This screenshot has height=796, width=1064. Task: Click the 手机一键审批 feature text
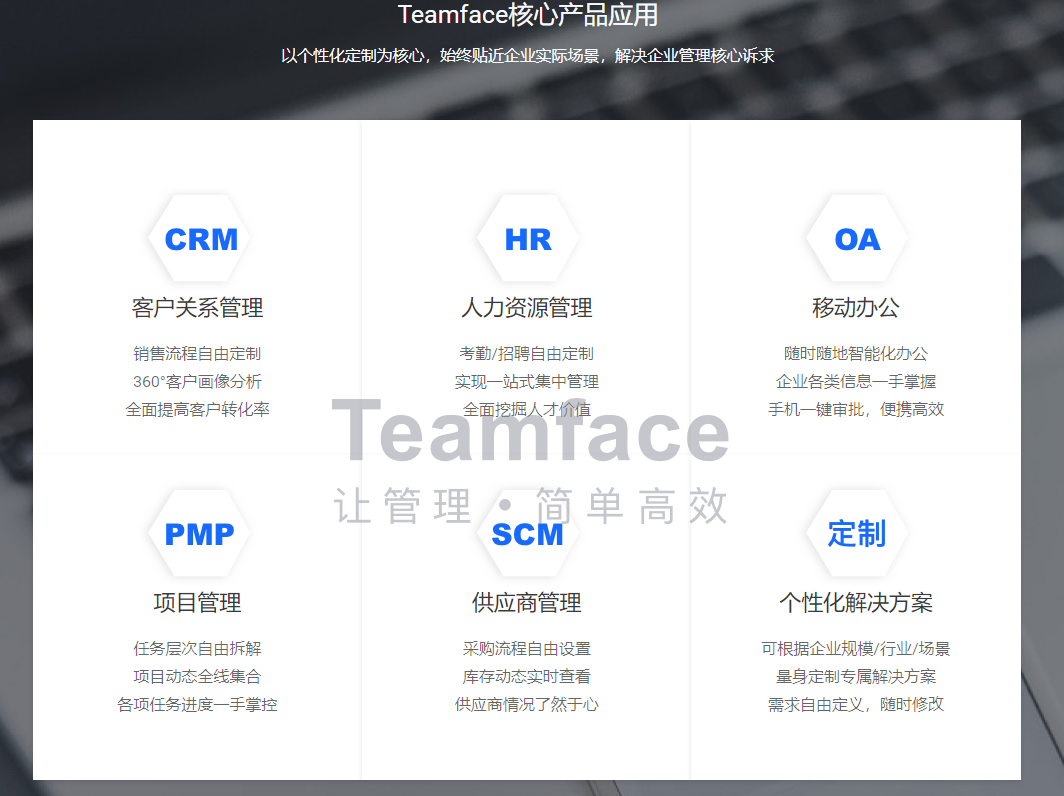[x=856, y=409]
